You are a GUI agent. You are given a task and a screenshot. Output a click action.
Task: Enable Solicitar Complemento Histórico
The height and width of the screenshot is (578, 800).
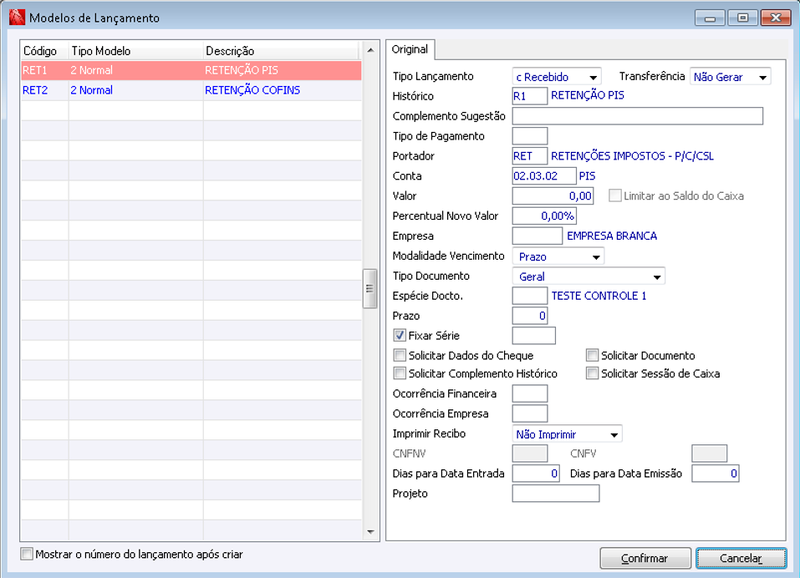[x=399, y=373]
